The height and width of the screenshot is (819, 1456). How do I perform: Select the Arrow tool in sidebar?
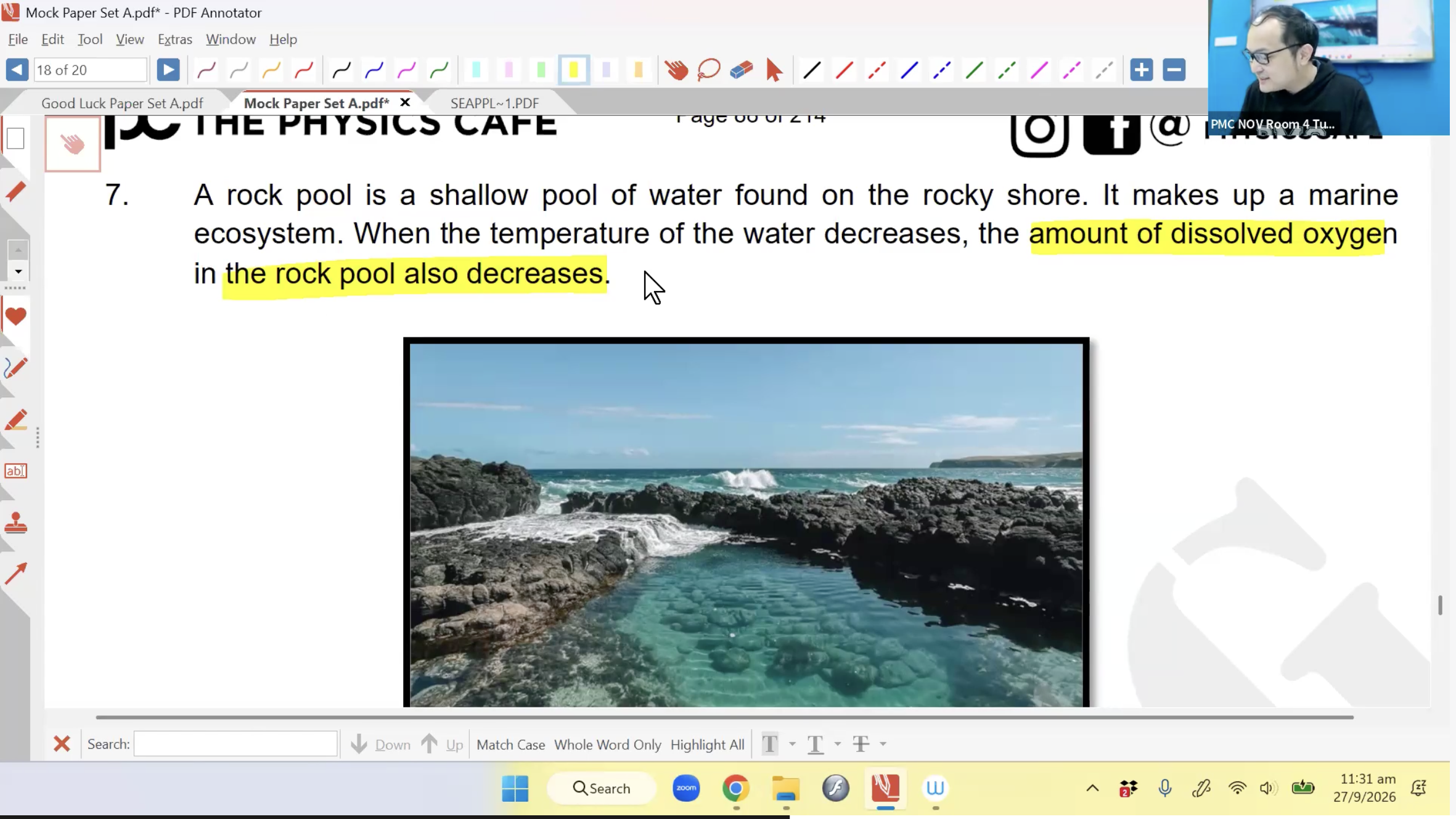click(x=15, y=574)
